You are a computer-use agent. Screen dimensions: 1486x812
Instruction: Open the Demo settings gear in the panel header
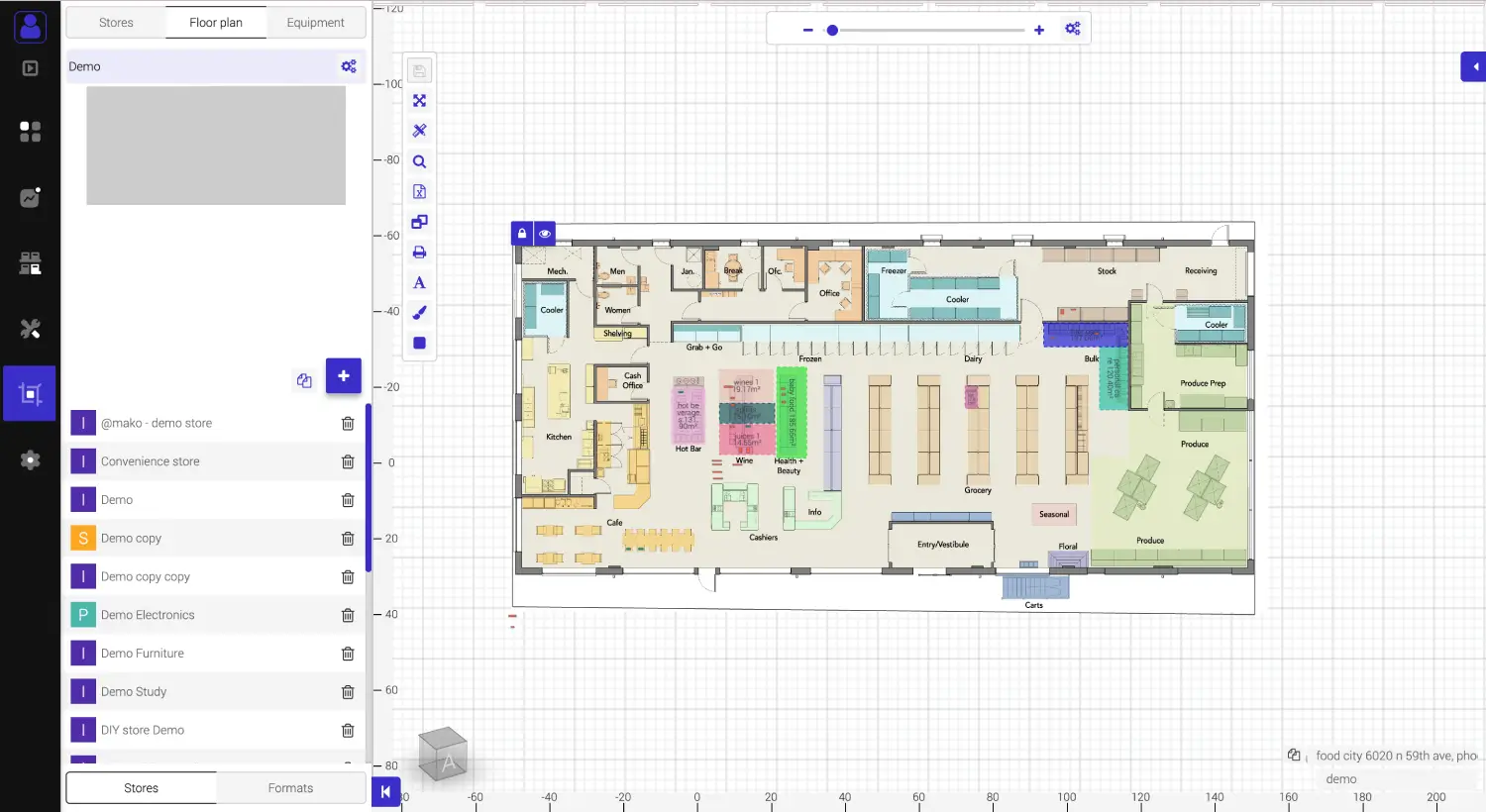coord(349,65)
